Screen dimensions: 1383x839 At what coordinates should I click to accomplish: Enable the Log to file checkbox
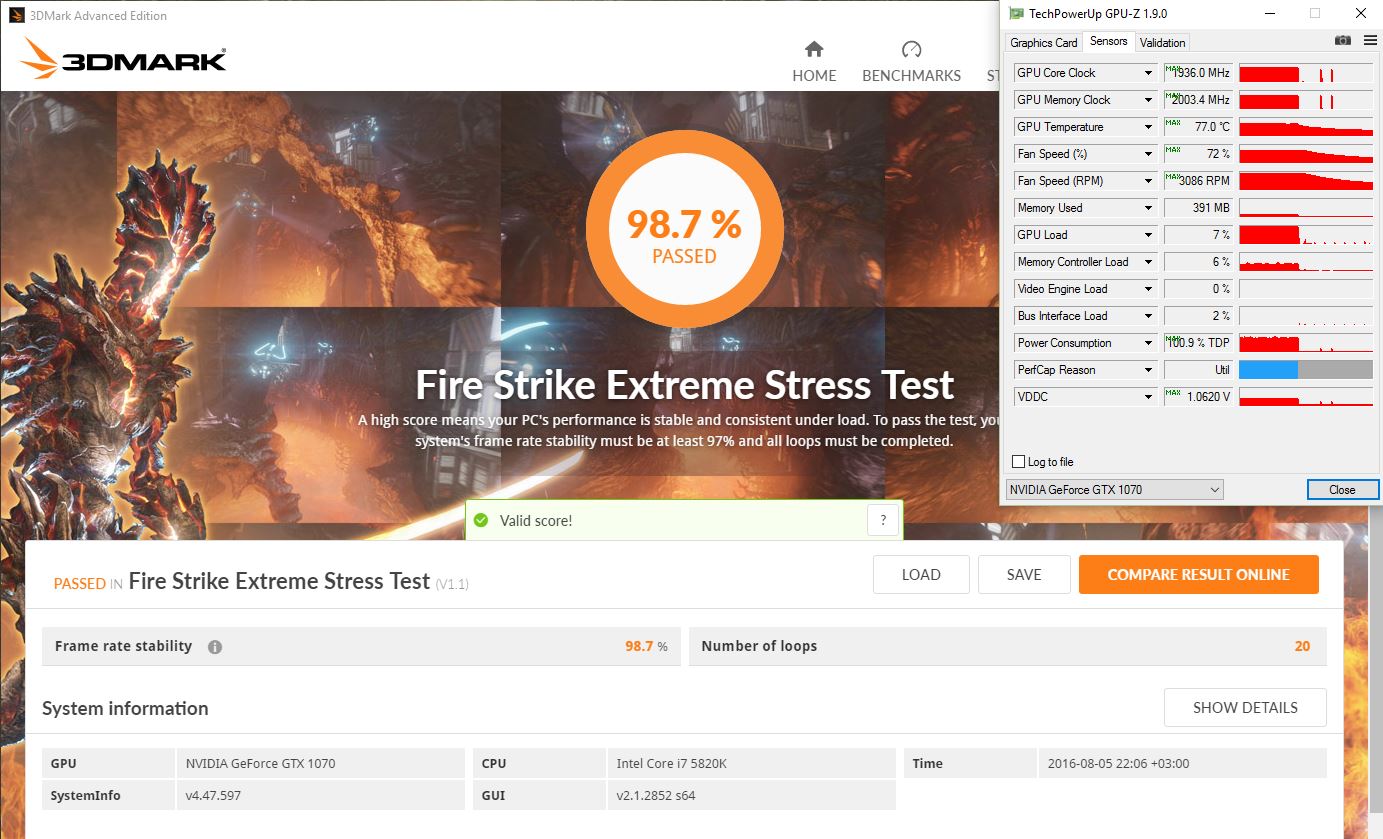pos(1018,462)
